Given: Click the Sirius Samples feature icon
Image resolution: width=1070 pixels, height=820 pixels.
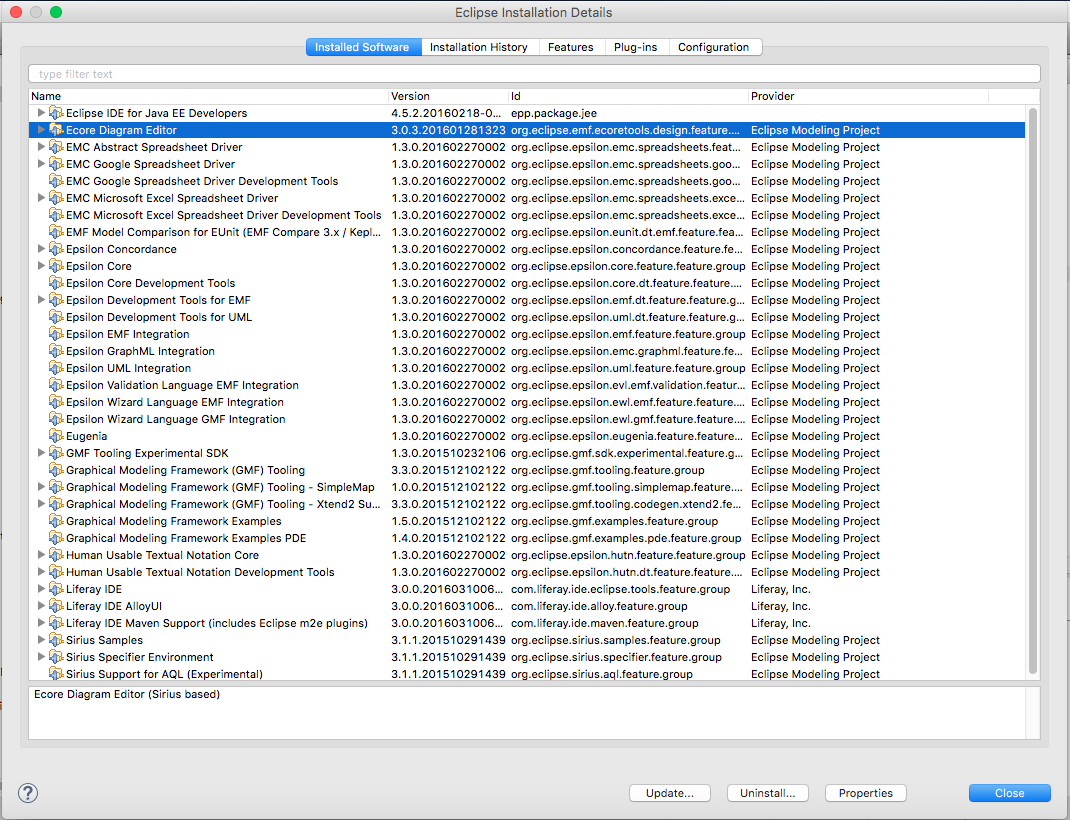Looking at the screenshot, I should pos(56,640).
